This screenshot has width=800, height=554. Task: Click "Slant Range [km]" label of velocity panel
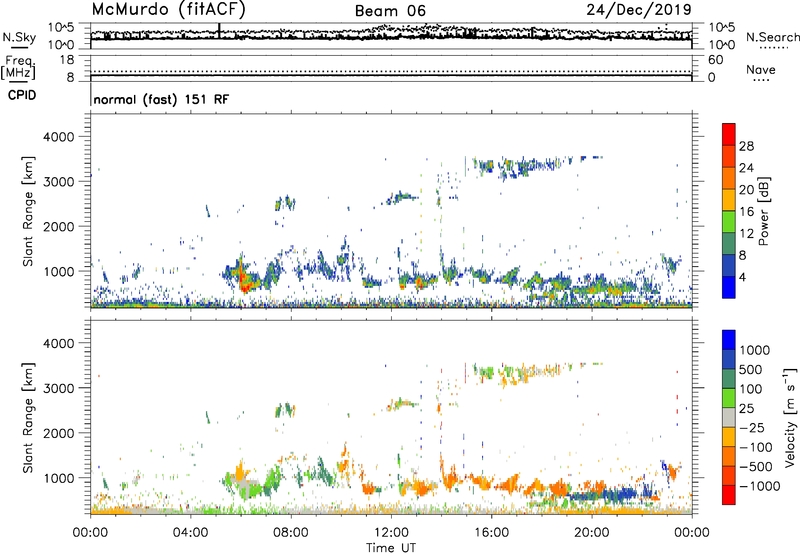click(x=28, y=417)
